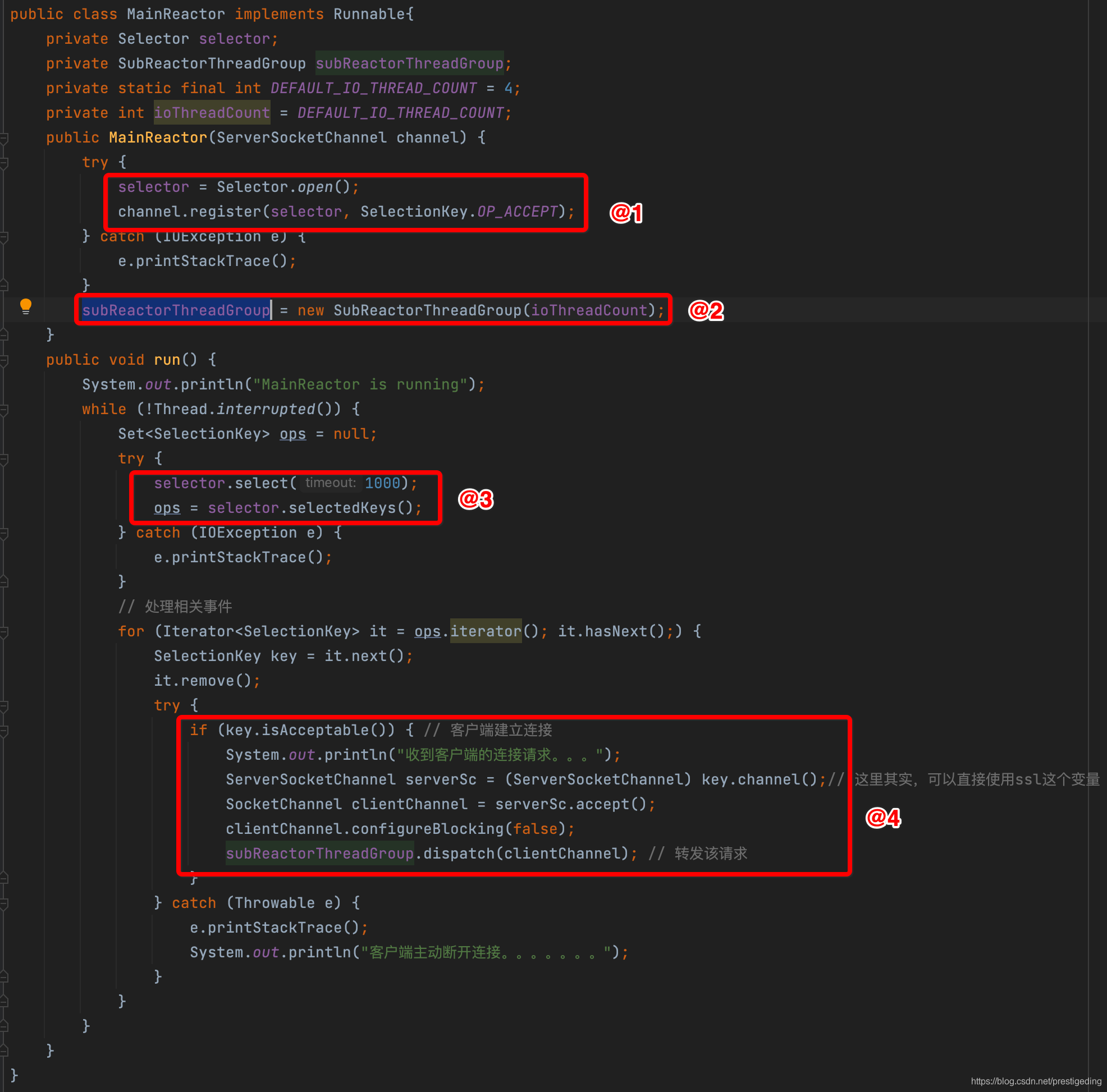Collapse the MainReactor constructor fold marker
This screenshot has width=1107, height=1092.
pos(4,138)
